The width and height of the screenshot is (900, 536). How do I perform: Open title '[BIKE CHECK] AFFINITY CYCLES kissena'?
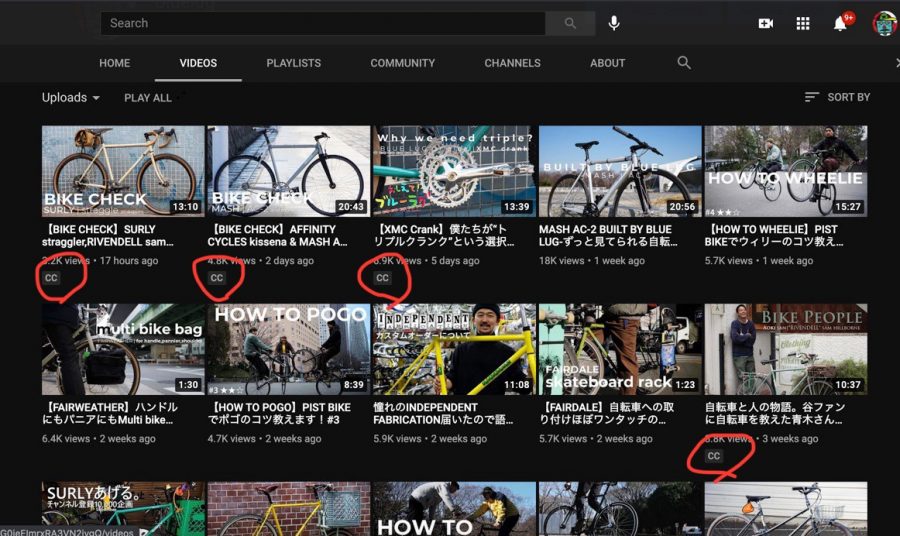pos(277,235)
